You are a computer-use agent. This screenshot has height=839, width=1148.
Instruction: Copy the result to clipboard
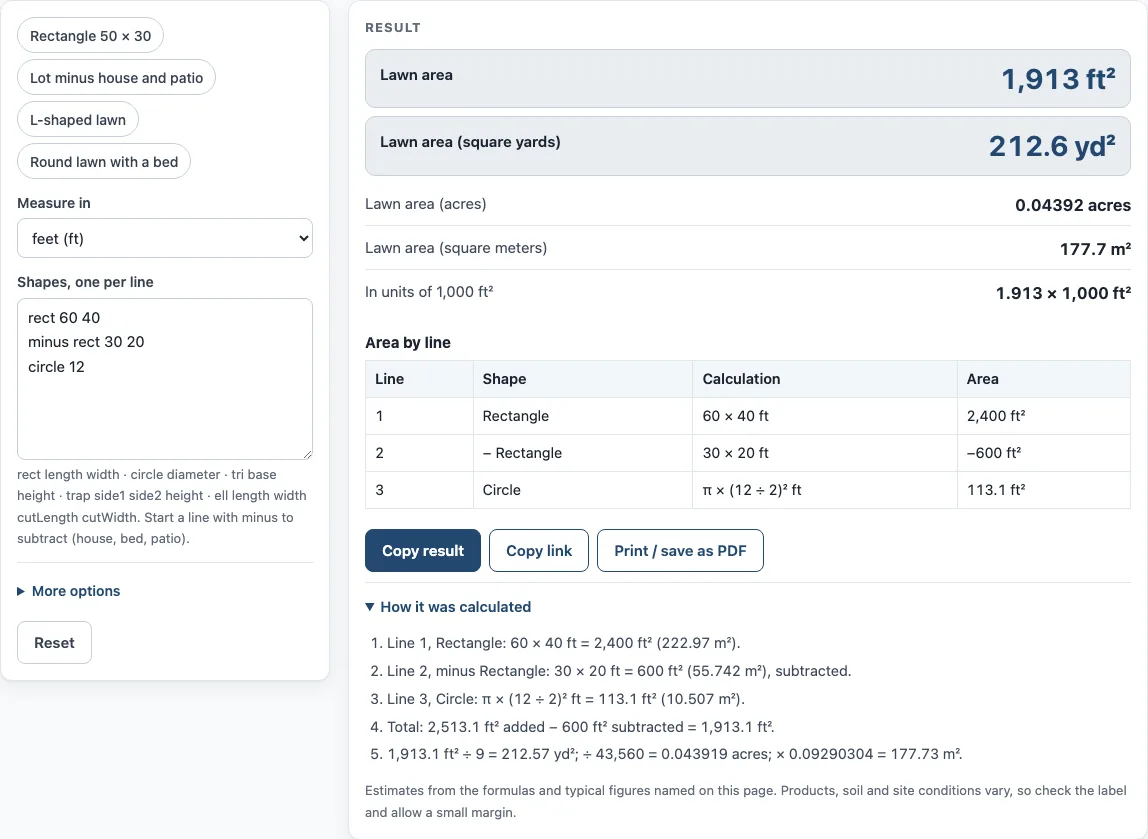click(x=422, y=551)
